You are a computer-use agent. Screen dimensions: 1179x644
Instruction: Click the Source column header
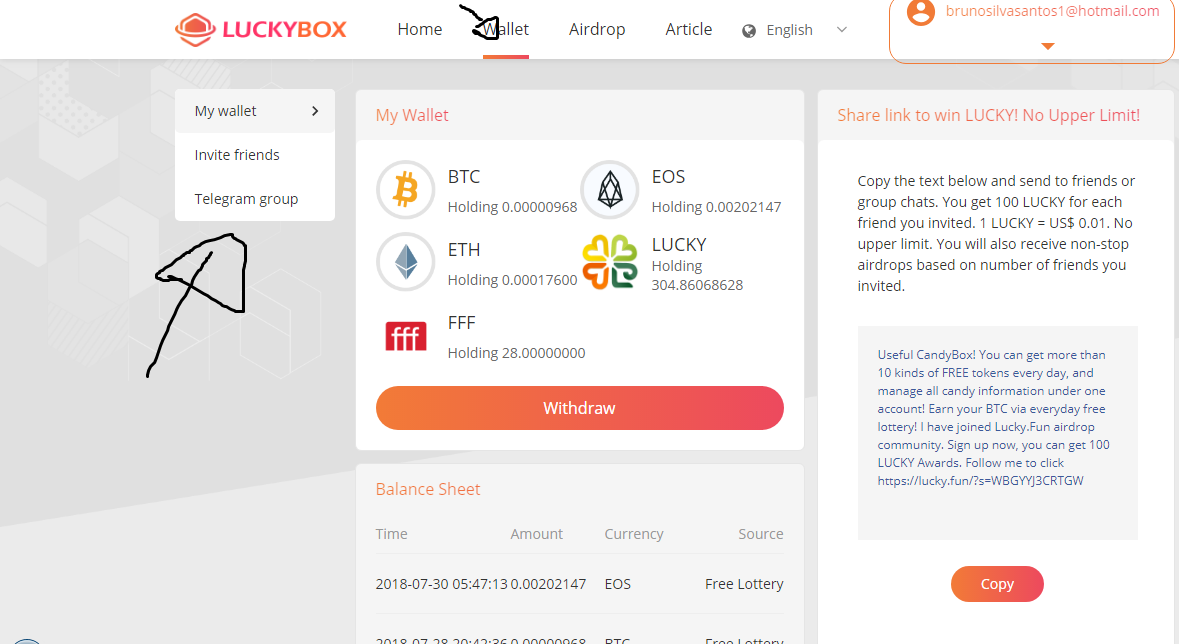(761, 534)
